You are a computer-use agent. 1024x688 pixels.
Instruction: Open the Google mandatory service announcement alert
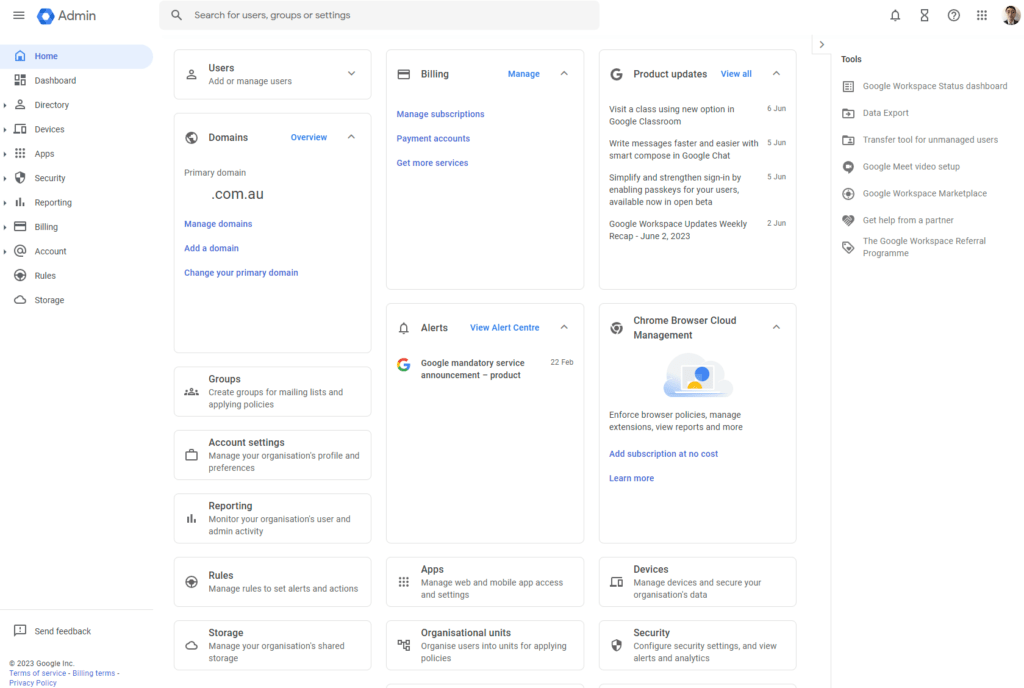(485, 369)
